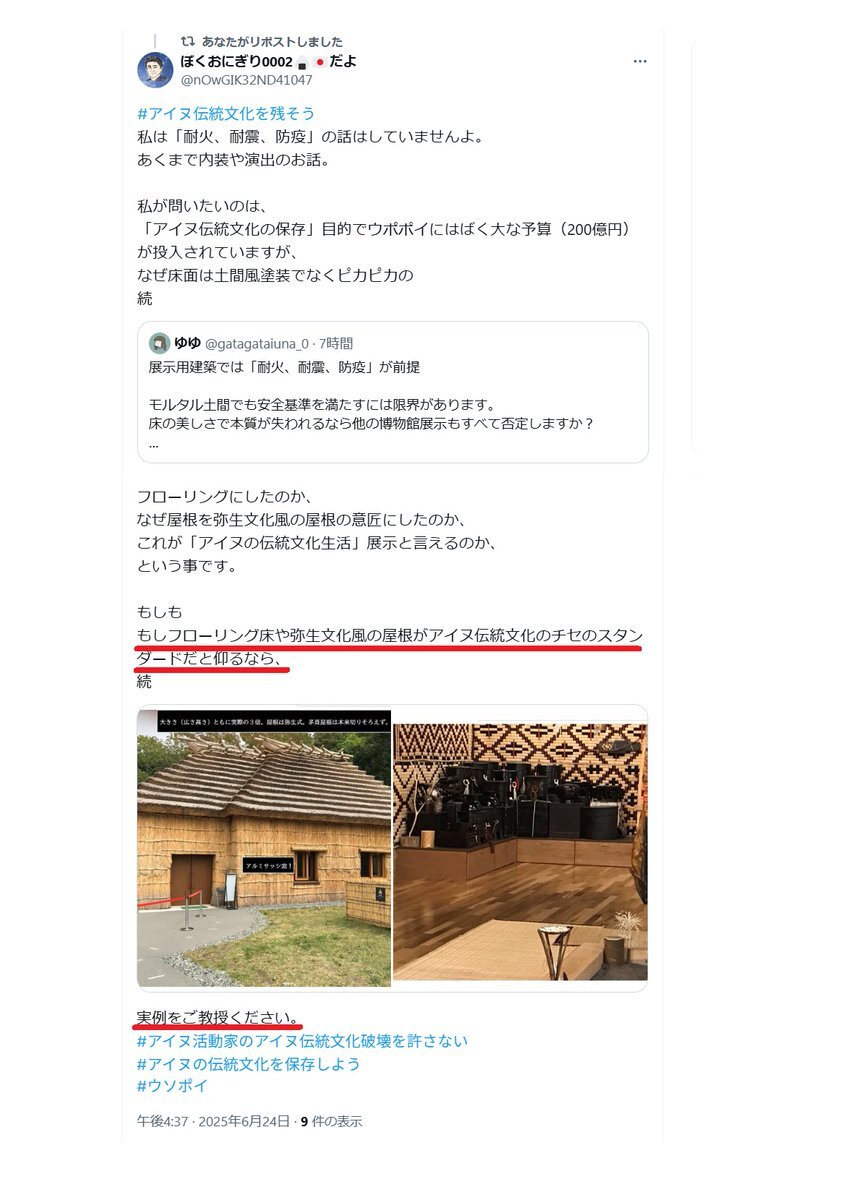Viewport: 842px width, 1200px height.
Task: Expand the quoted post's trailing ellipsis
Action: coord(153,443)
